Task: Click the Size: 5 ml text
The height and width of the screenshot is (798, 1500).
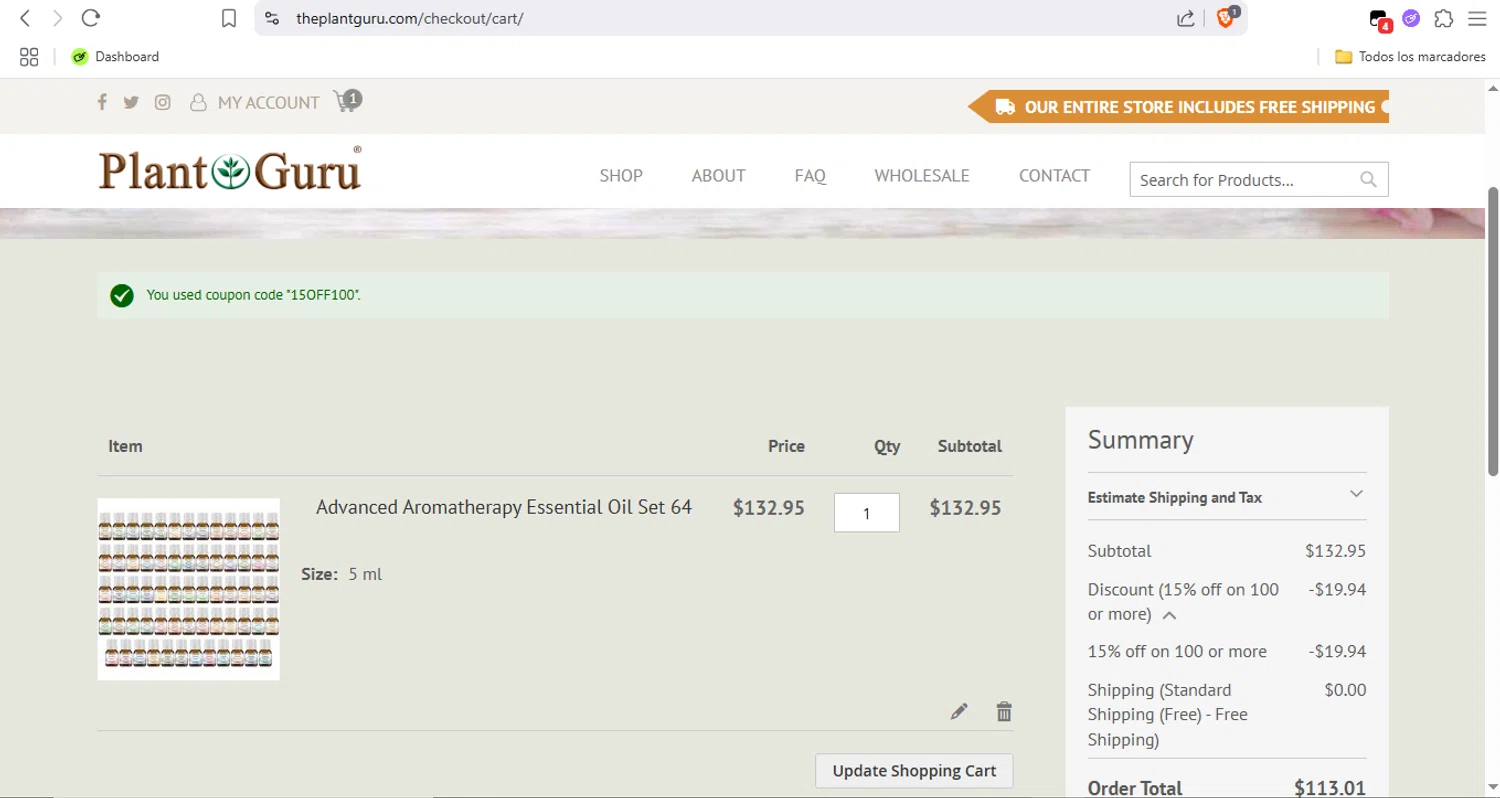Action: click(x=341, y=574)
